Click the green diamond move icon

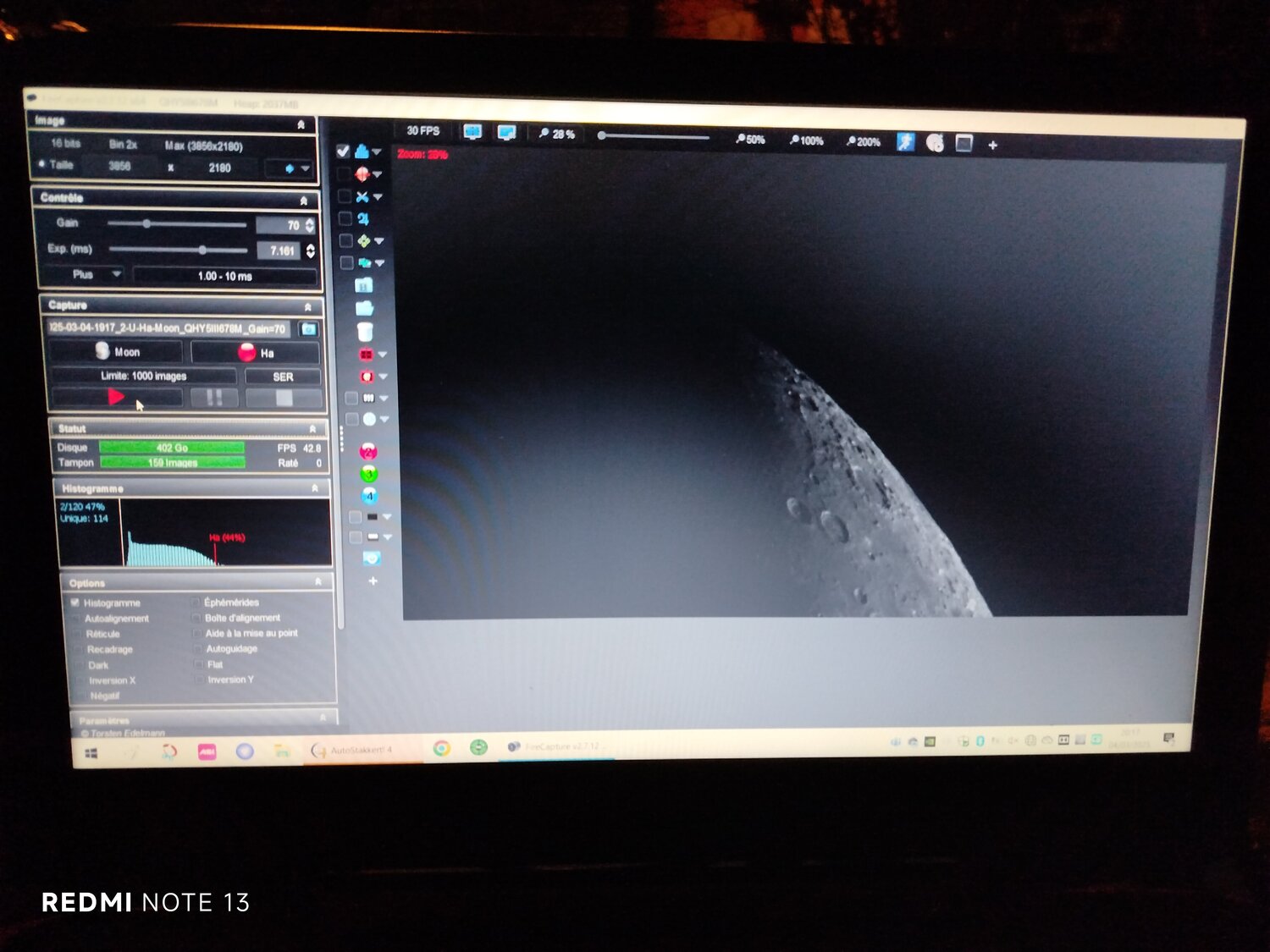coord(364,240)
